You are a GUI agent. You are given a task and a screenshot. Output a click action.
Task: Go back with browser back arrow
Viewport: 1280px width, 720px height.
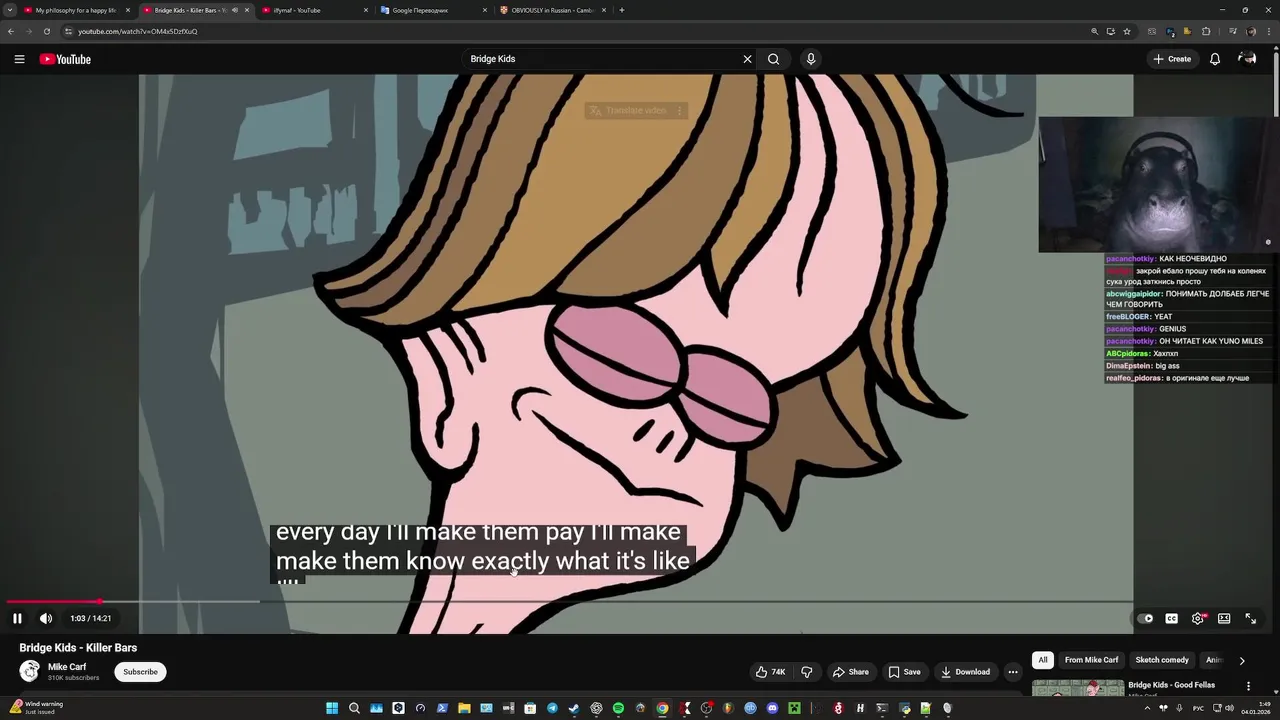click(x=11, y=31)
